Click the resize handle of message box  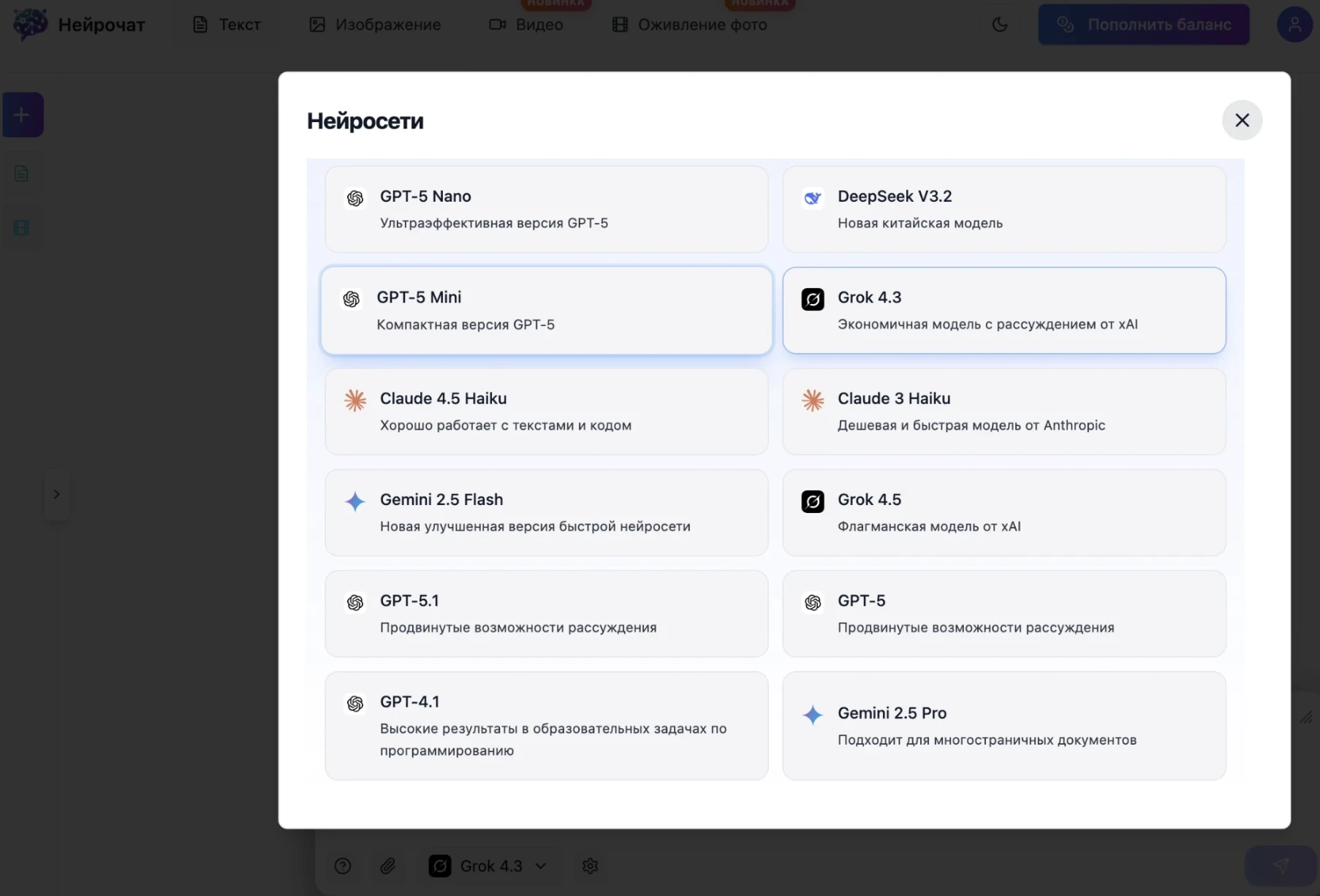1305,717
